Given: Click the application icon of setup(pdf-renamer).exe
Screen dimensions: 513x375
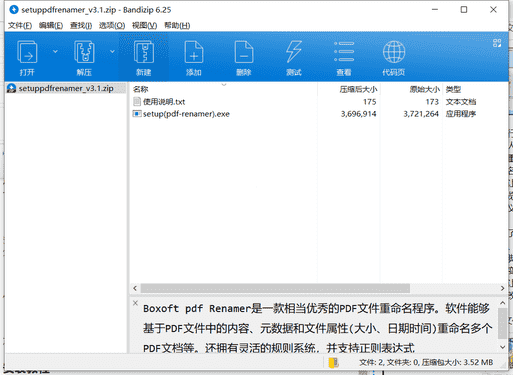Looking at the screenshot, I should tap(137, 114).
